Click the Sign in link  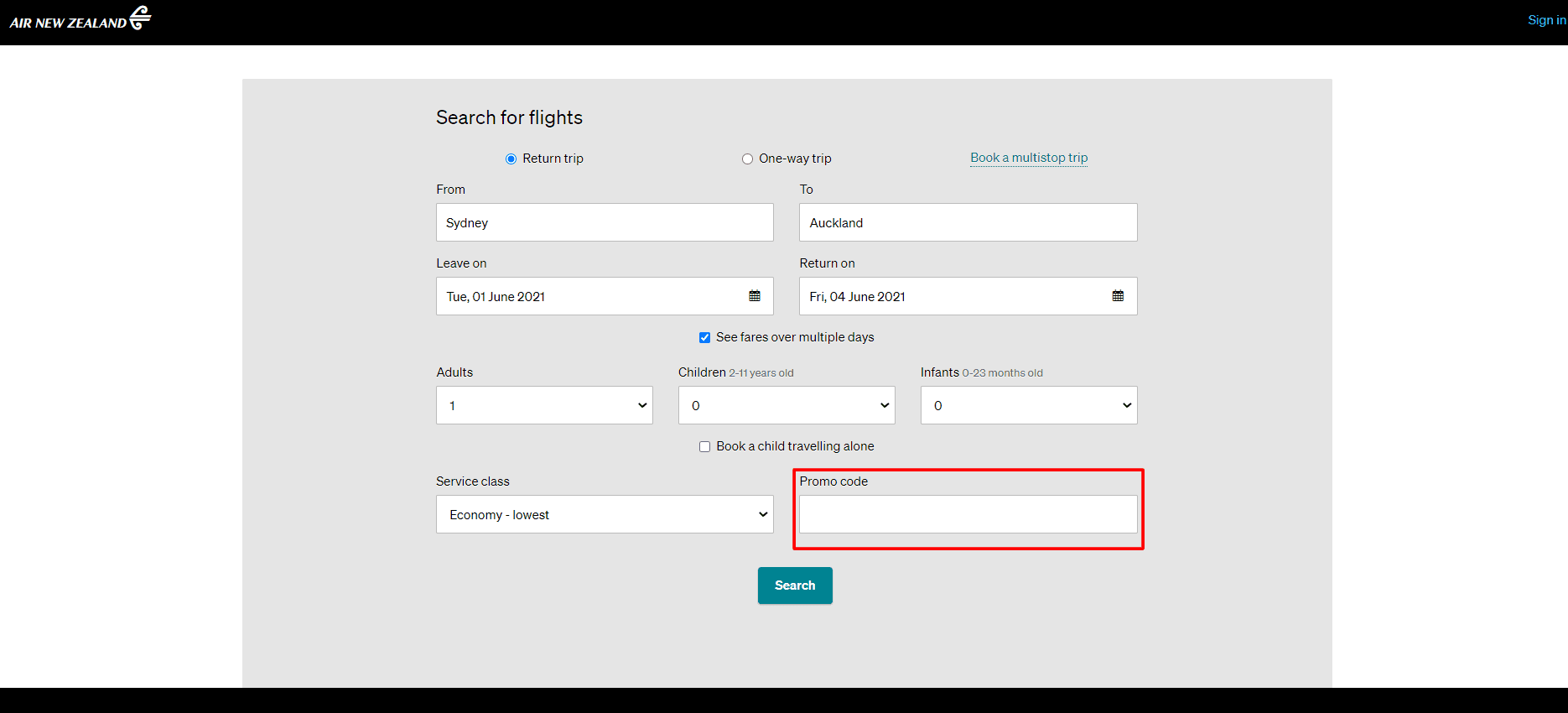pos(1545,20)
